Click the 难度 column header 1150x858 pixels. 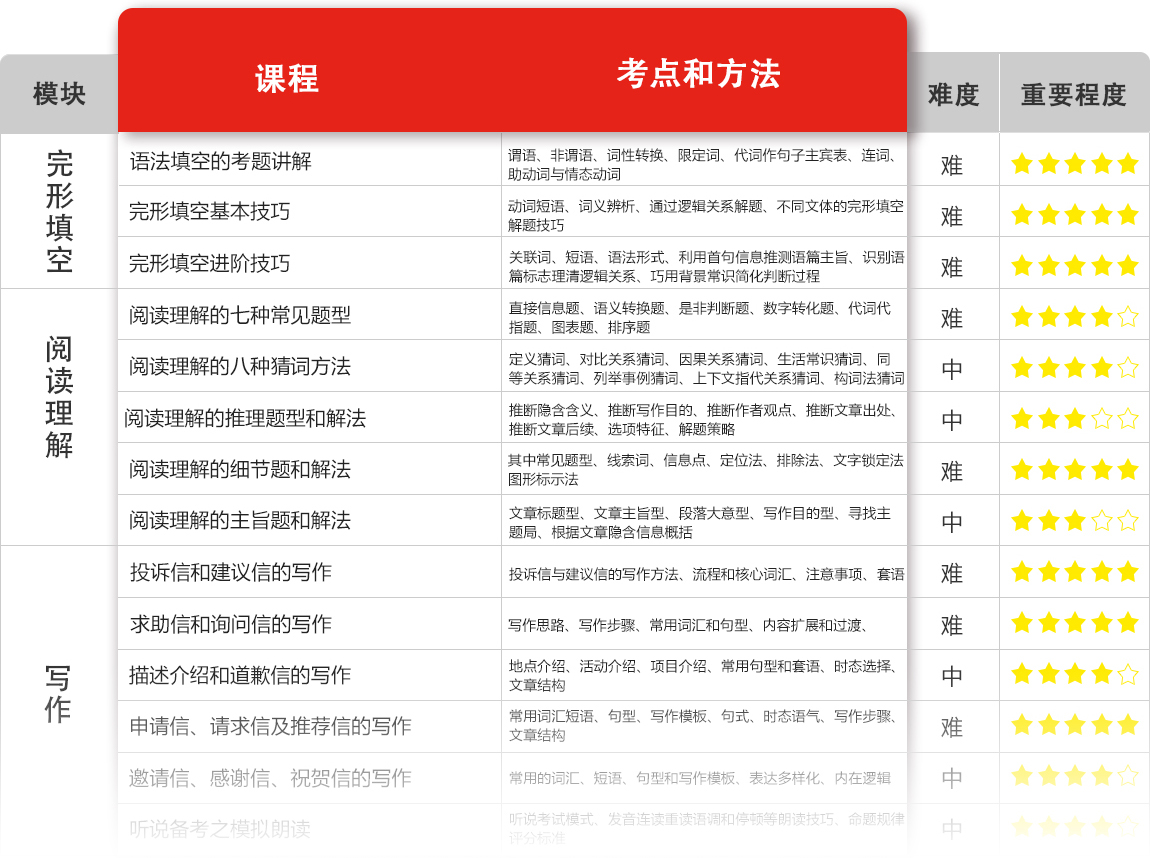click(x=953, y=95)
